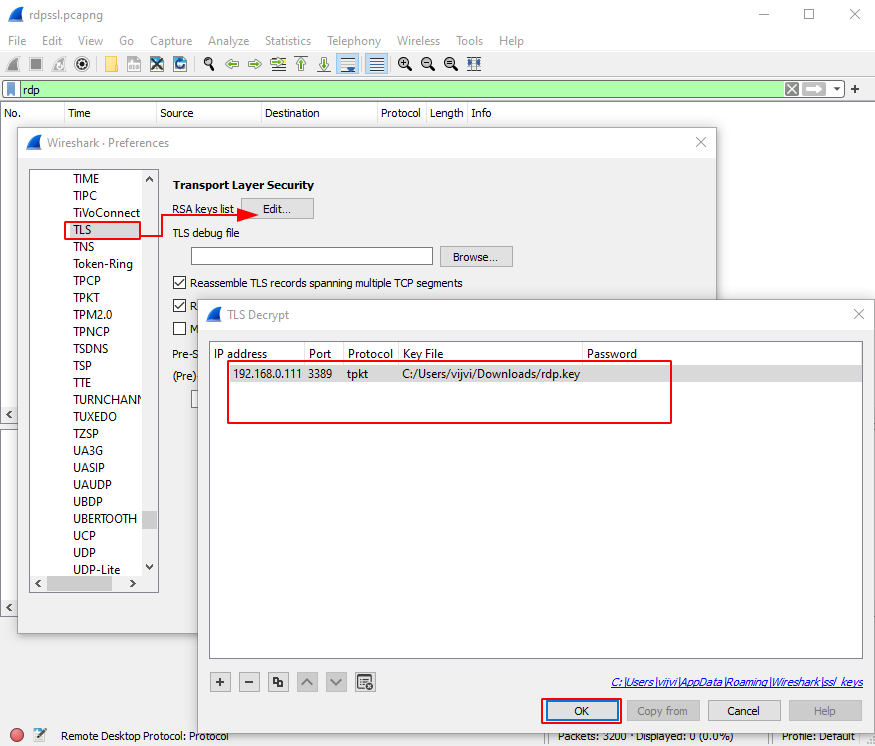Image resolution: width=875 pixels, height=746 pixels.
Task: Toggle packet list colorization
Action: [x=377, y=64]
